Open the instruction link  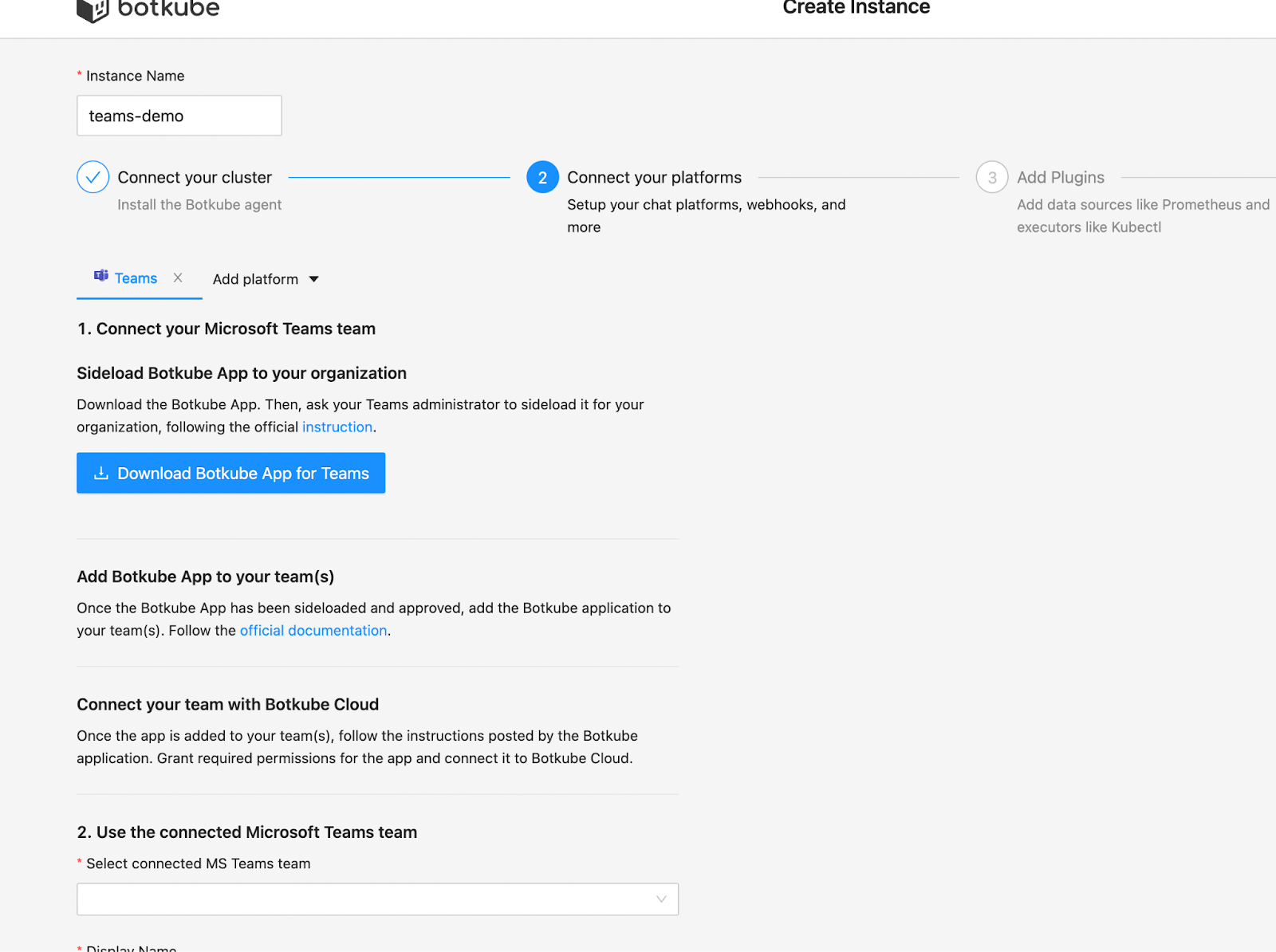(337, 427)
